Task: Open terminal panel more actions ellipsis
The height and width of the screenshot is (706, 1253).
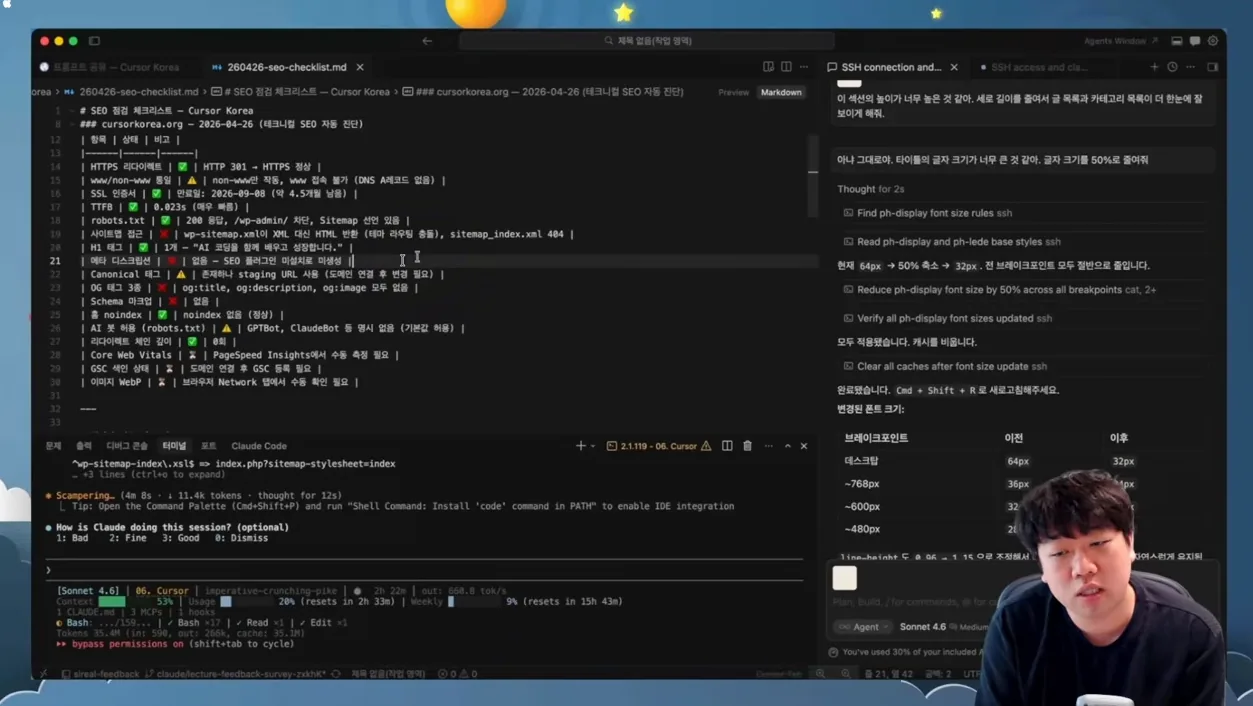Action: point(768,446)
